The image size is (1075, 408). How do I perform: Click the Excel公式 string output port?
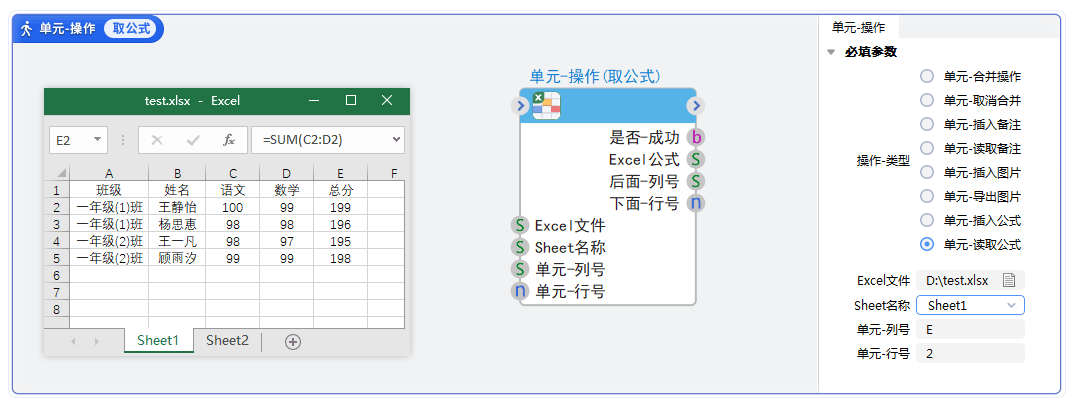point(696,159)
